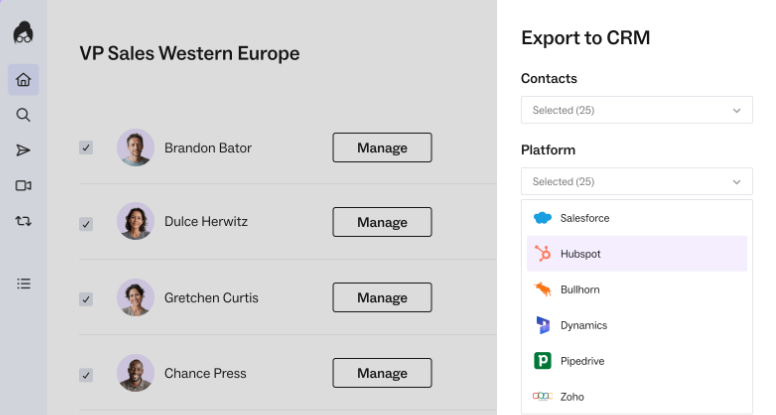Open the list icon in sidebar
This screenshot has width=776, height=415.
[x=23, y=283]
